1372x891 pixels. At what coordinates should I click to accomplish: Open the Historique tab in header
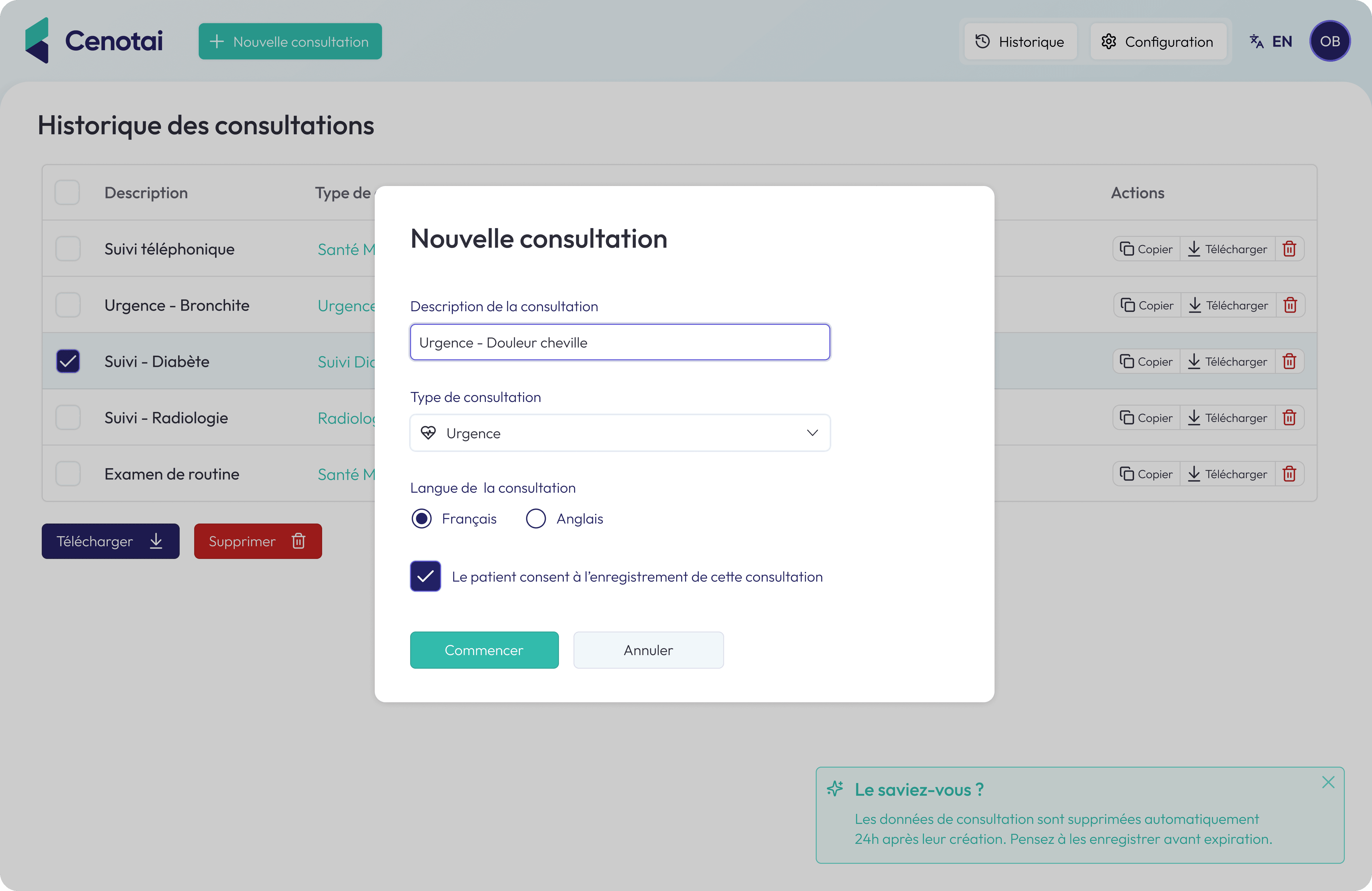click(x=1020, y=41)
